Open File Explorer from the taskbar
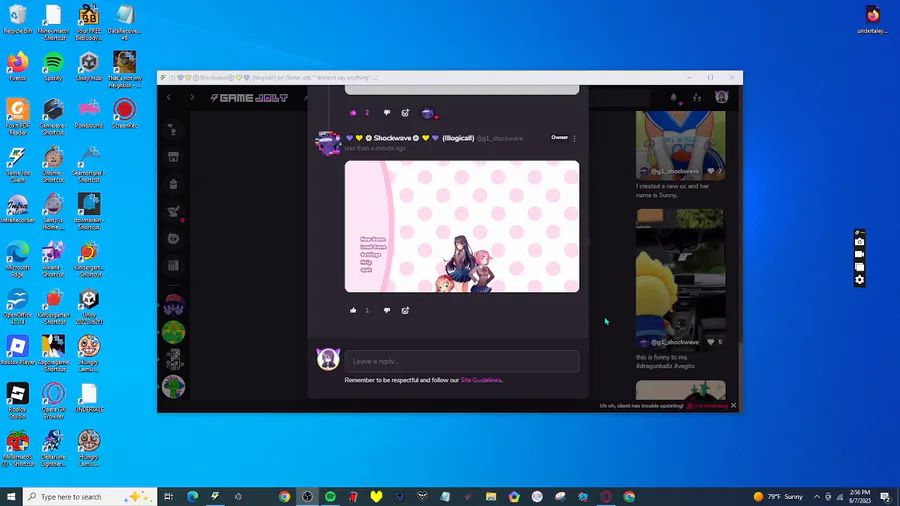 [491, 497]
